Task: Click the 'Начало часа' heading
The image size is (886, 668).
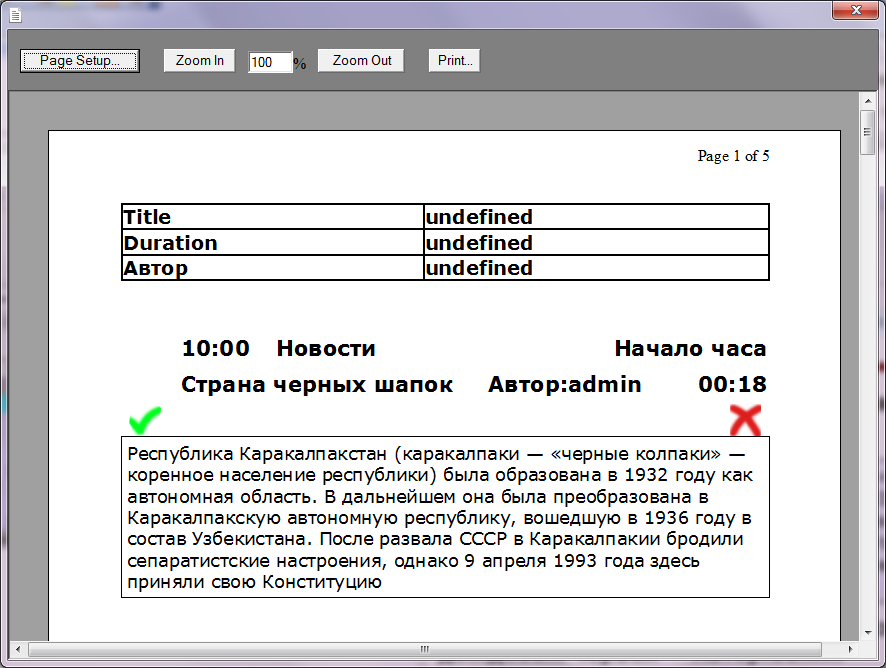Action: pos(690,348)
